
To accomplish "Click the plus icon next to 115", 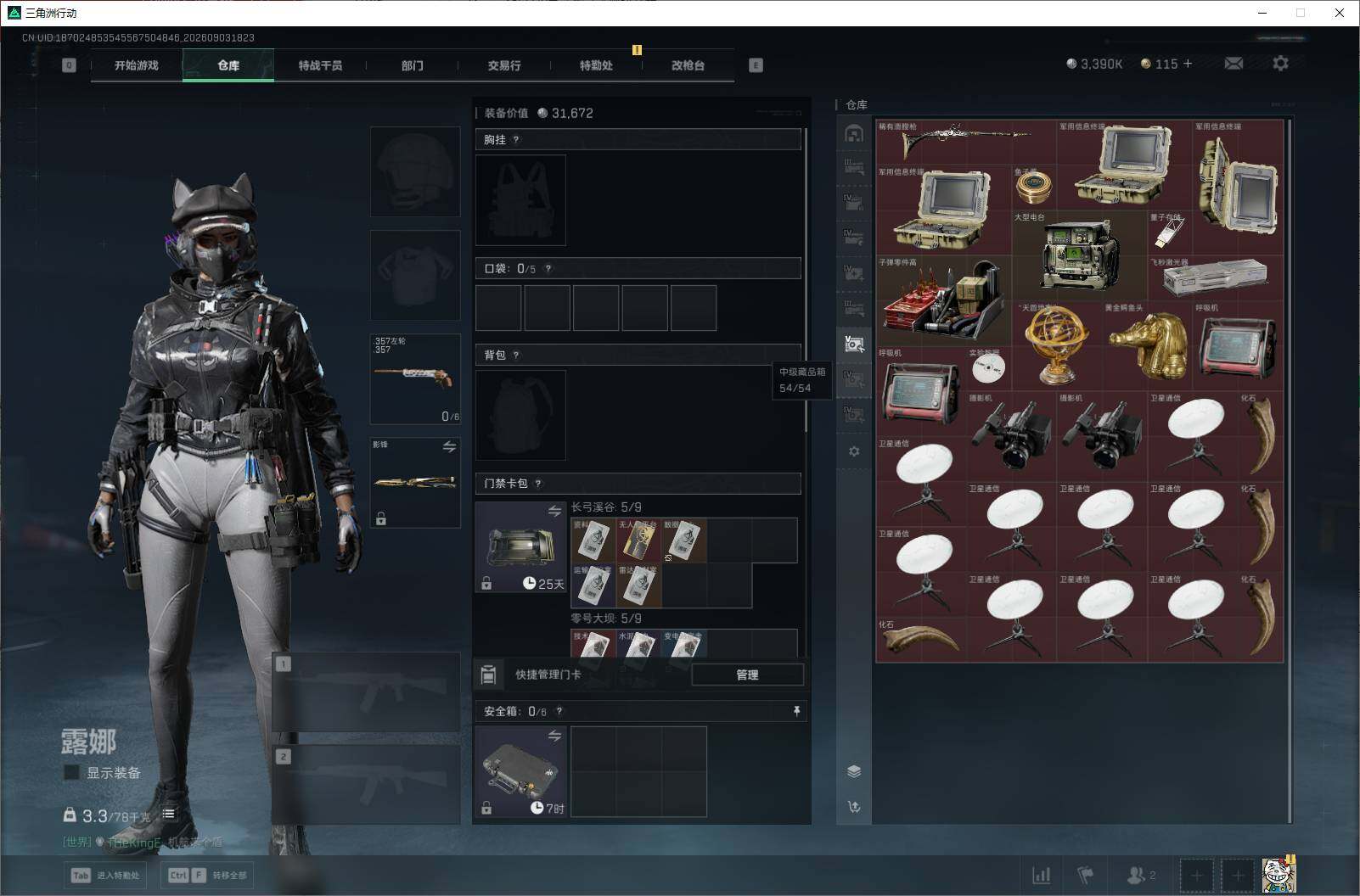I will 1187,64.
